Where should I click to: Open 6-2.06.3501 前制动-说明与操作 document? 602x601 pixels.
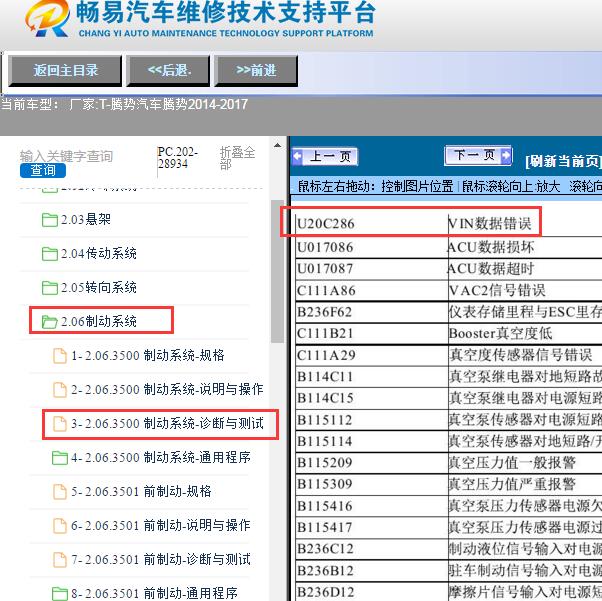pyautogui.click(x=161, y=525)
